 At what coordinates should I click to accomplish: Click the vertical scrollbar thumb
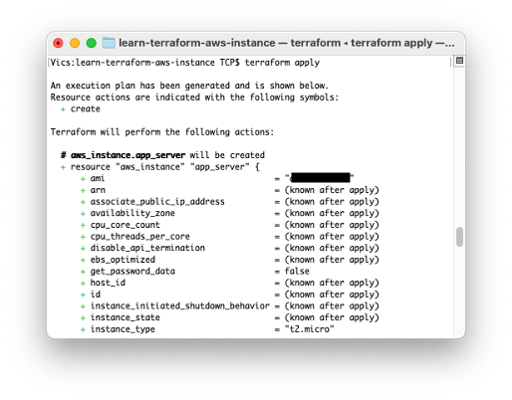[x=459, y=237]
